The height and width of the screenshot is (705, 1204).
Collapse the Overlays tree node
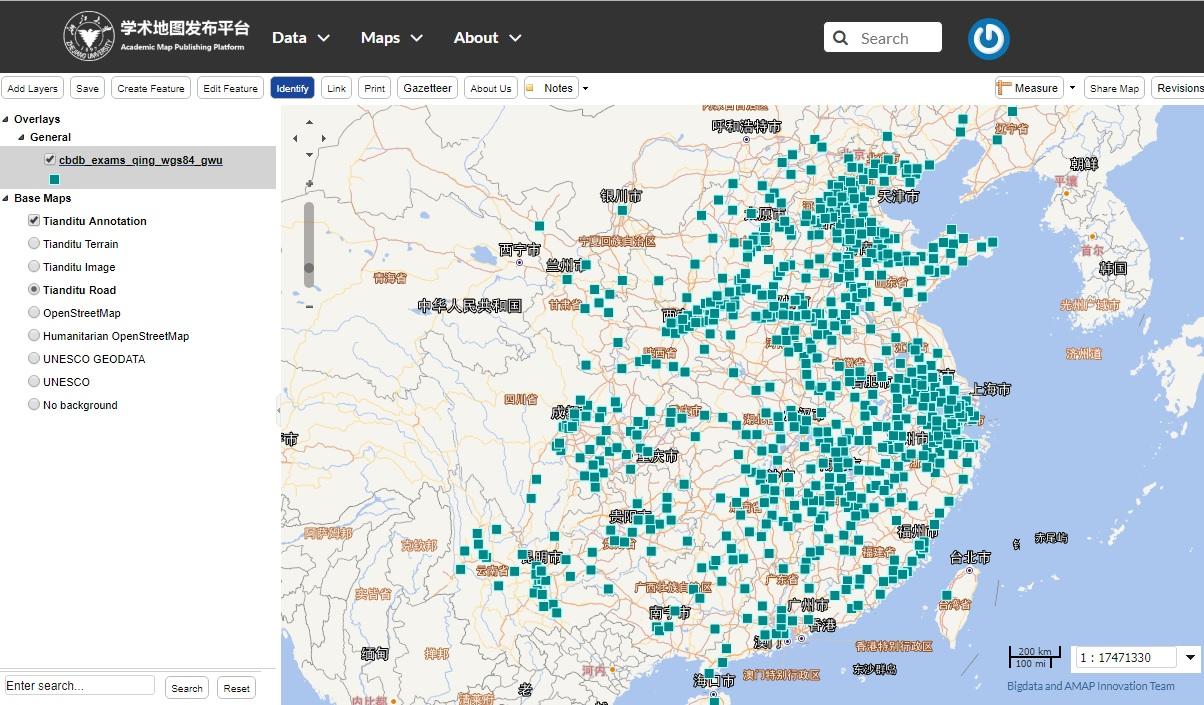(x=6, y=119)
